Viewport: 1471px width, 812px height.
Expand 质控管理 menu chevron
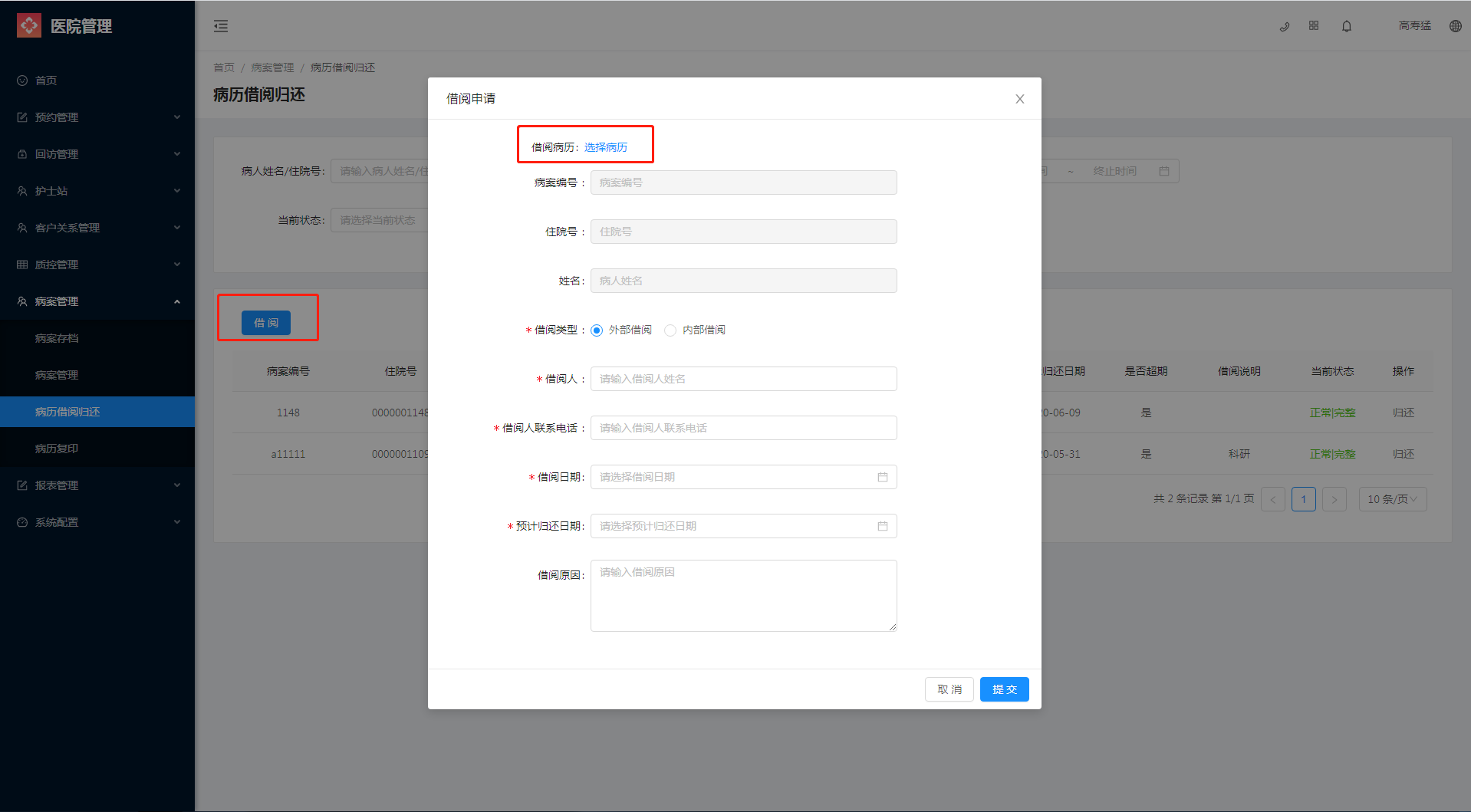[x=177, y=265]
